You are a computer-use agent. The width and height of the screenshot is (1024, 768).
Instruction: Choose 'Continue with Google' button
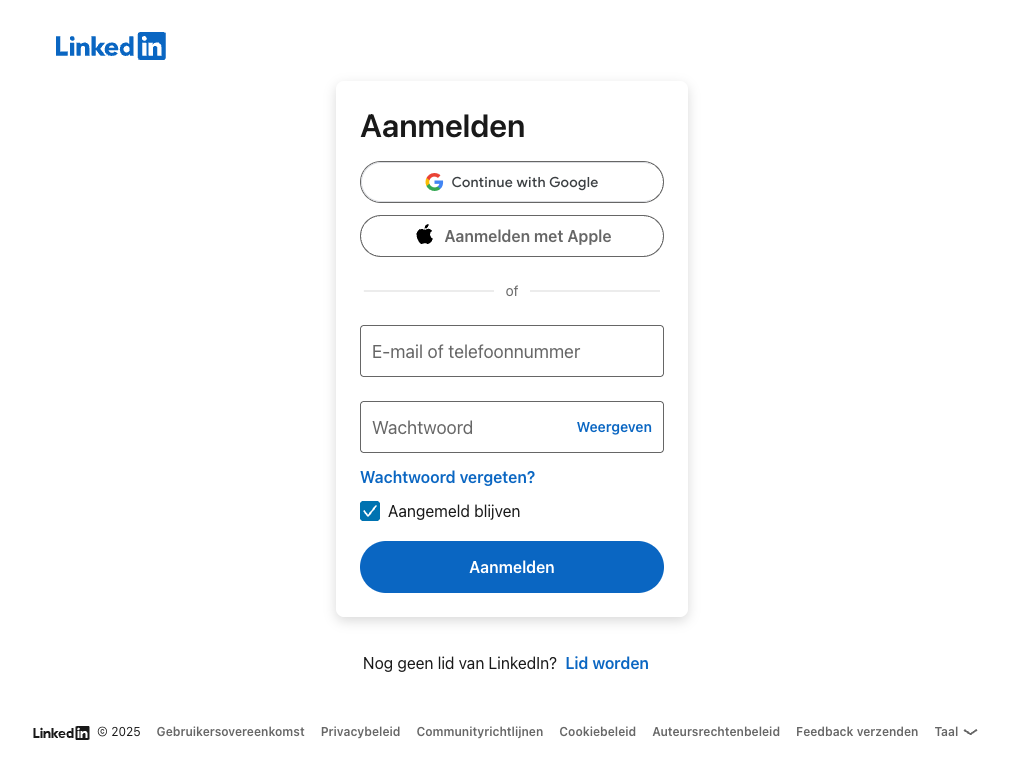tap(512, 182)
